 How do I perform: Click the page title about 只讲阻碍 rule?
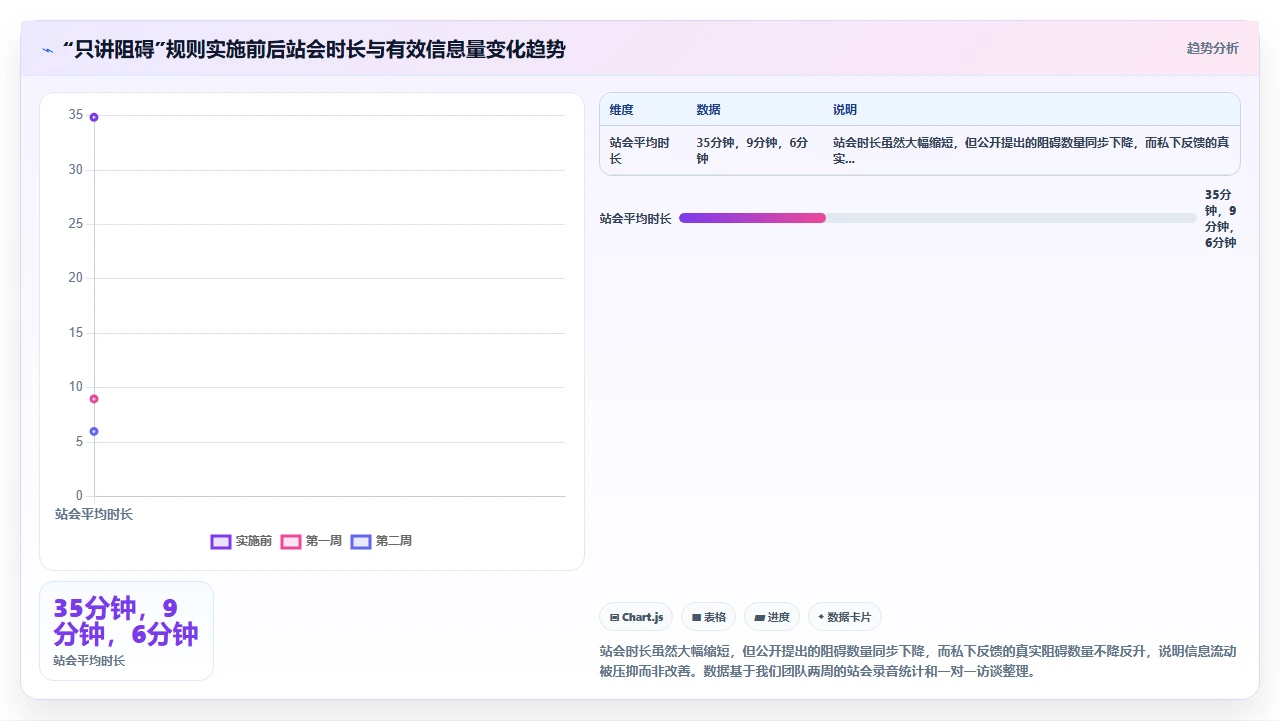314,49
